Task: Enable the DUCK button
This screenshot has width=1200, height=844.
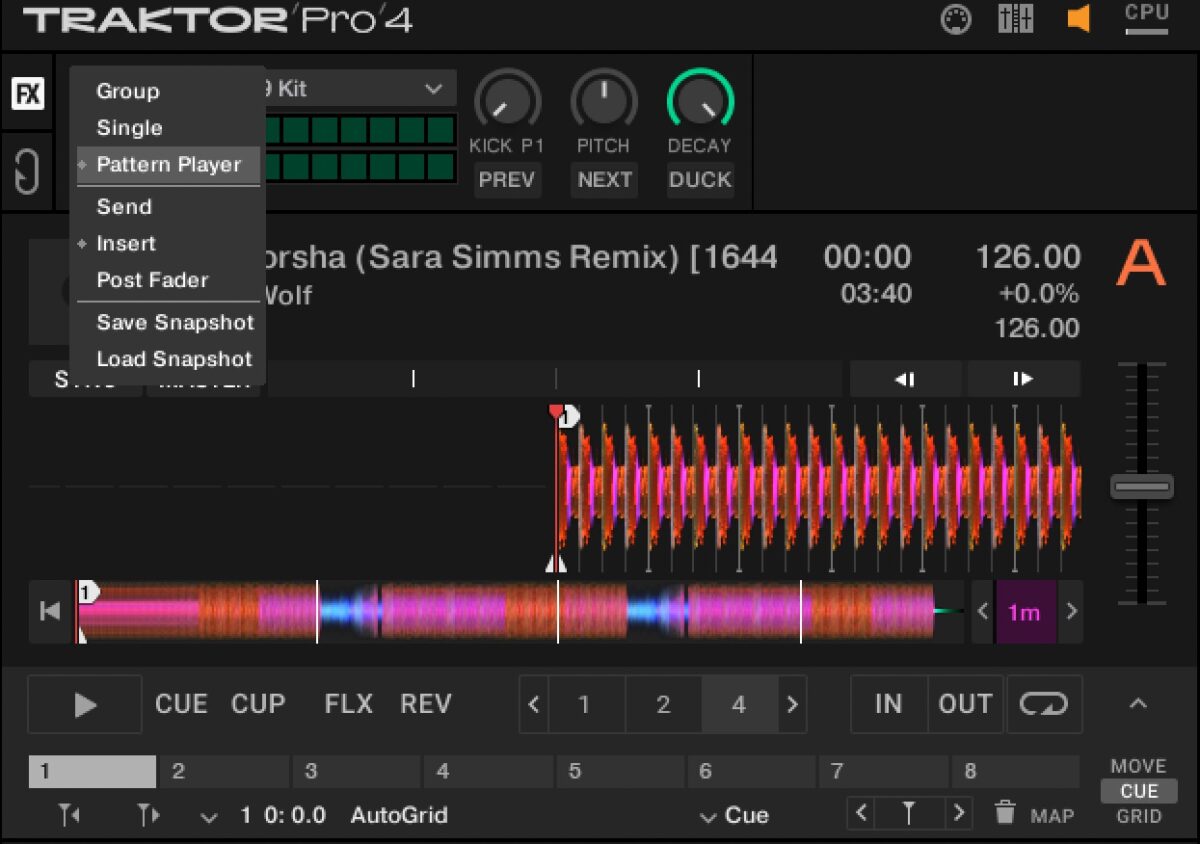Action: pos(700,180)
